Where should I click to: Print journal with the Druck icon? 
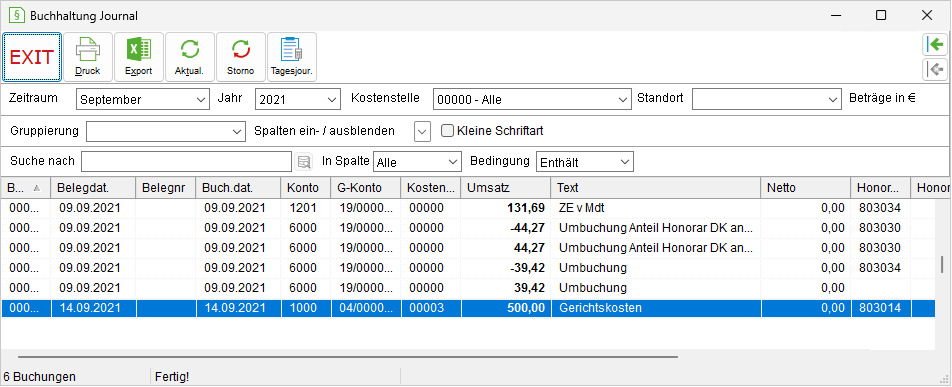tap(88, 57)
